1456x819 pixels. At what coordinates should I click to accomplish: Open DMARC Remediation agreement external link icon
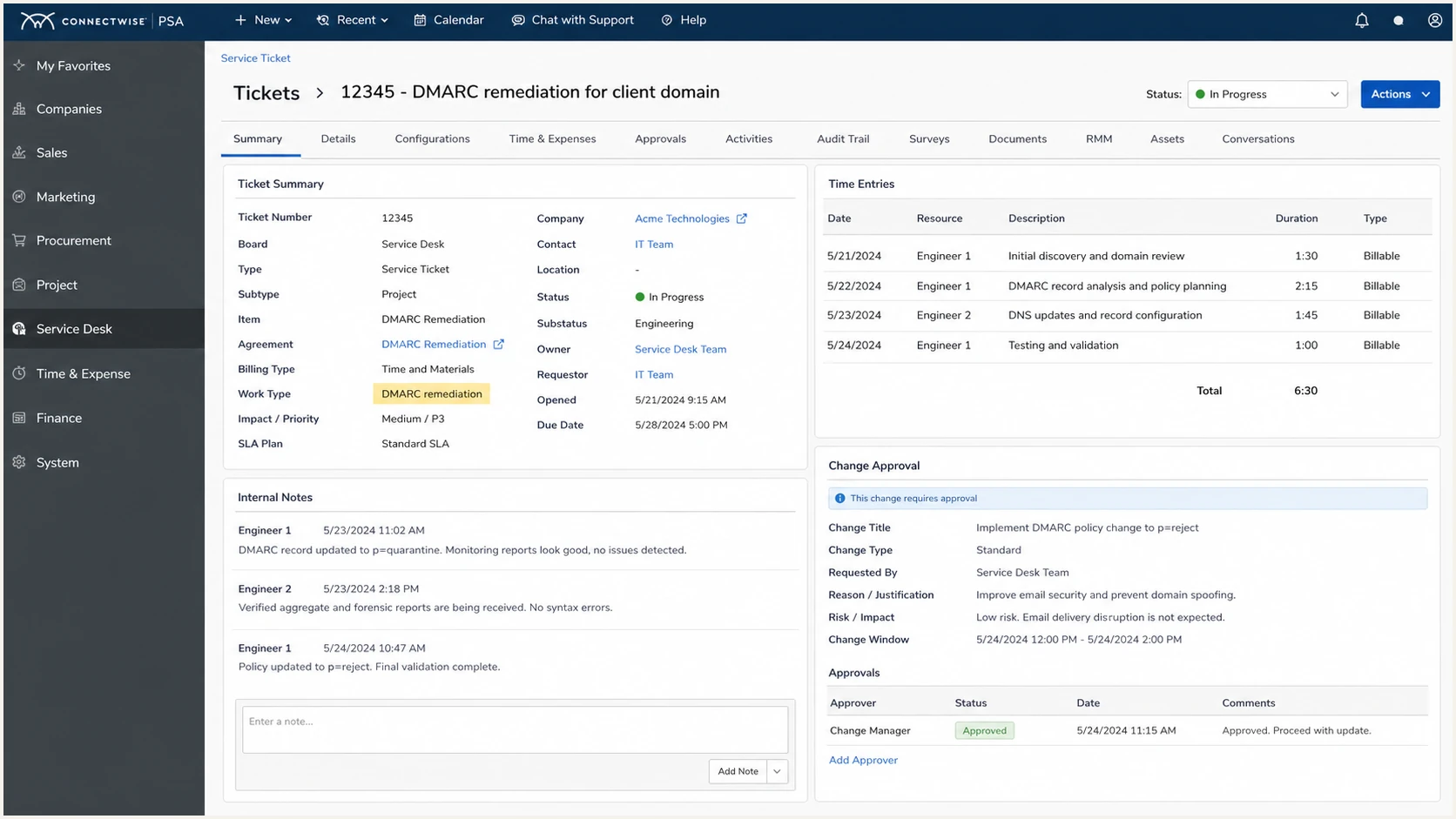[x=498, y=345]
